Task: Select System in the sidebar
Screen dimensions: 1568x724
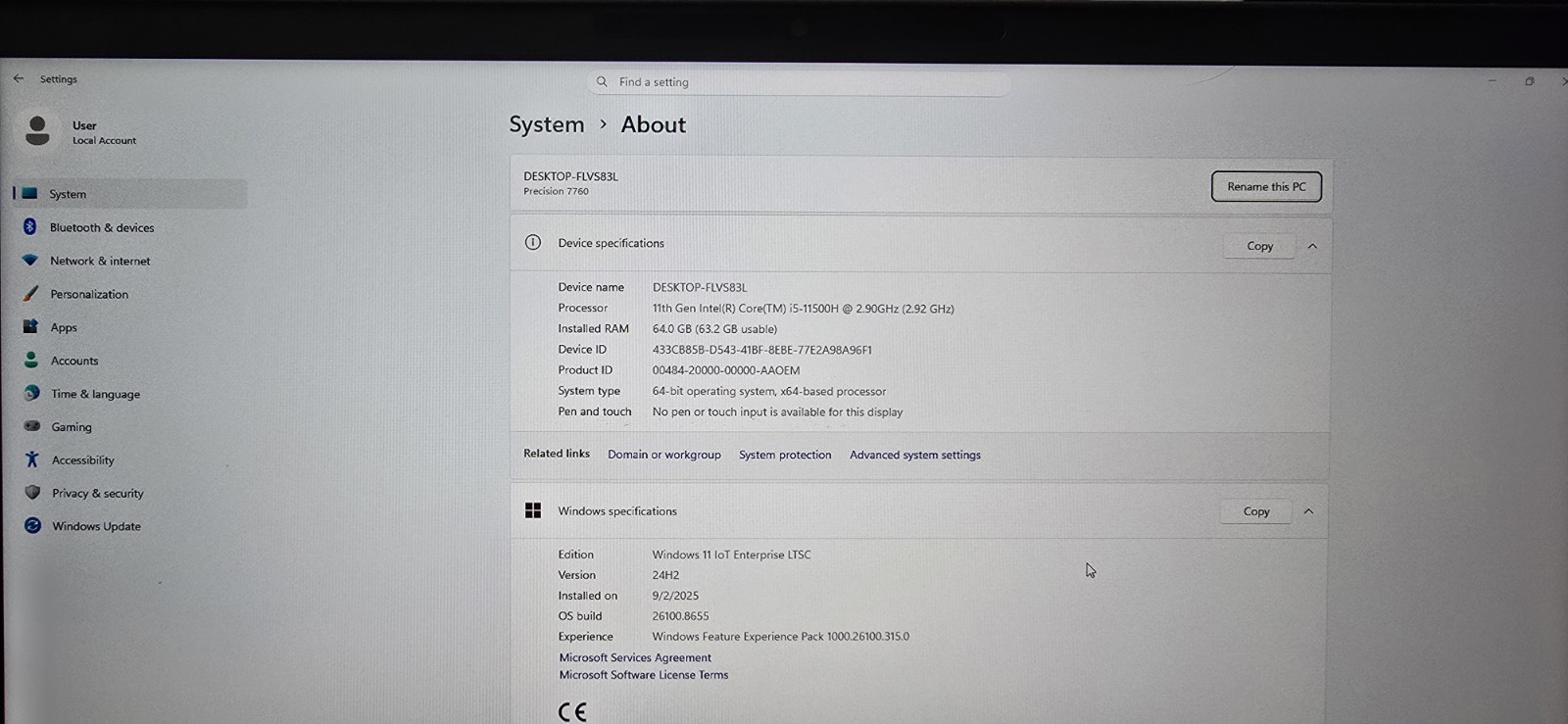Action: pos(130,194)
